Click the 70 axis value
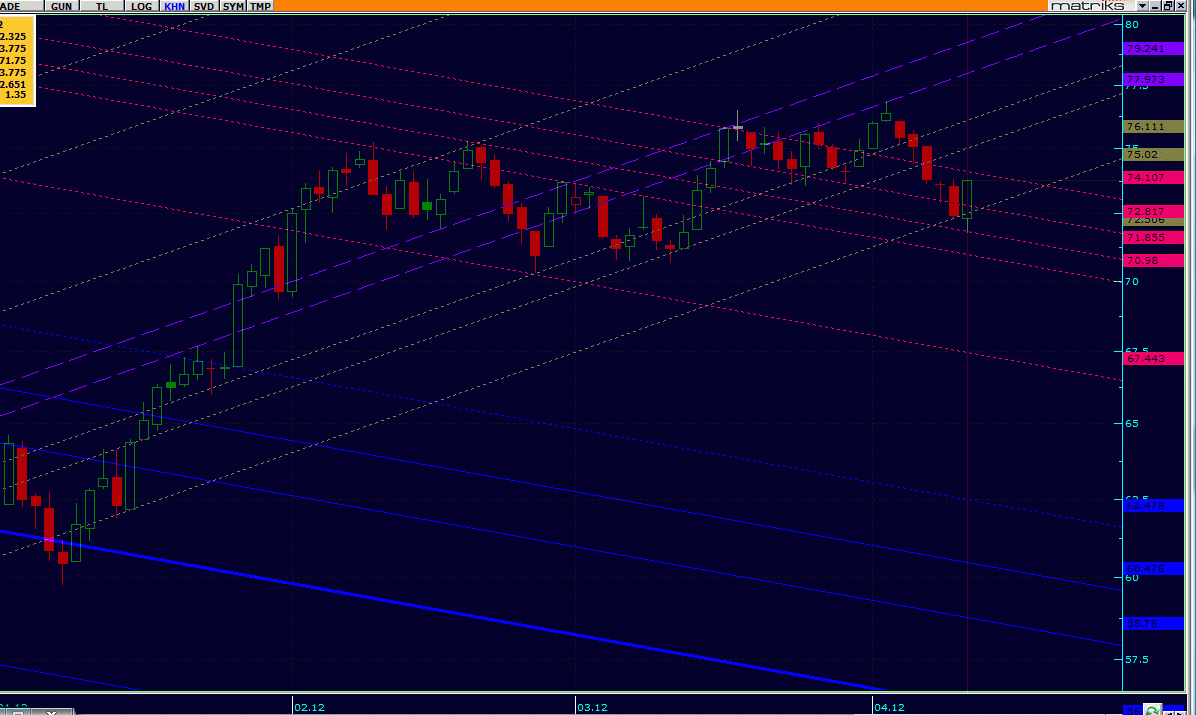The image size is (1196, 715). pyautogui.click(x=1132, y=282)
